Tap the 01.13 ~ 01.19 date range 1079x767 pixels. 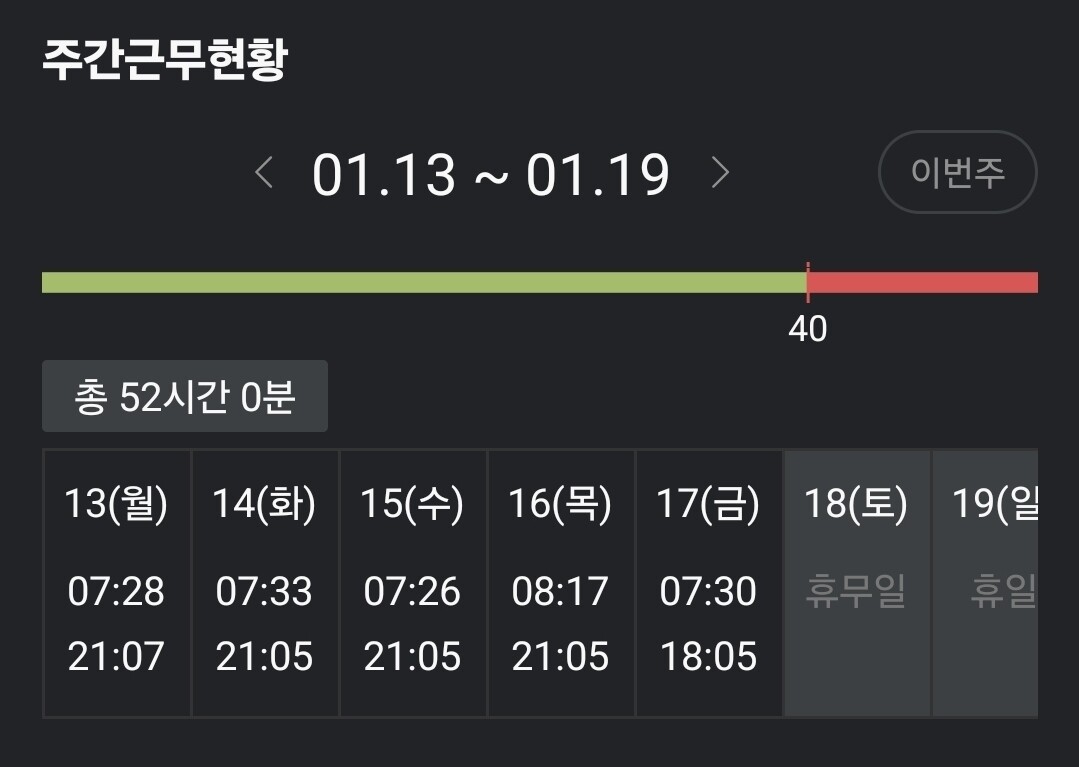[x=490, y=175]
